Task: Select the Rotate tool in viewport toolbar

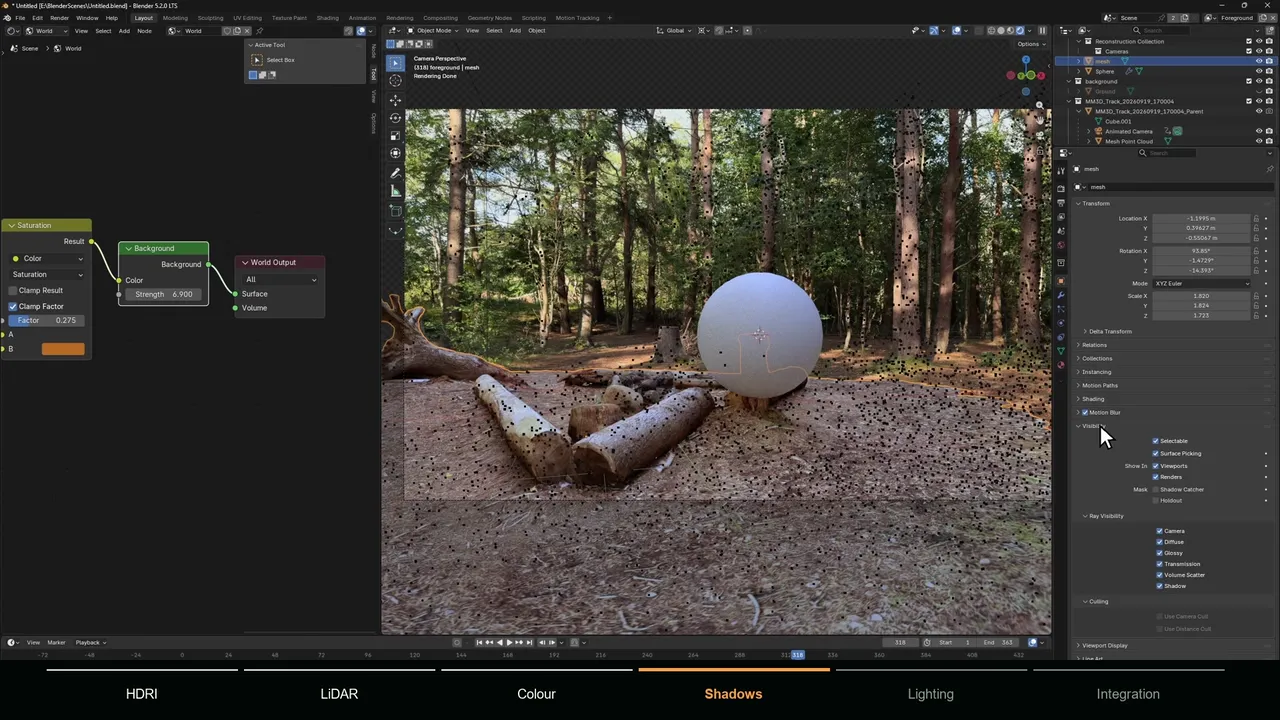Action: tap(396, 118)
